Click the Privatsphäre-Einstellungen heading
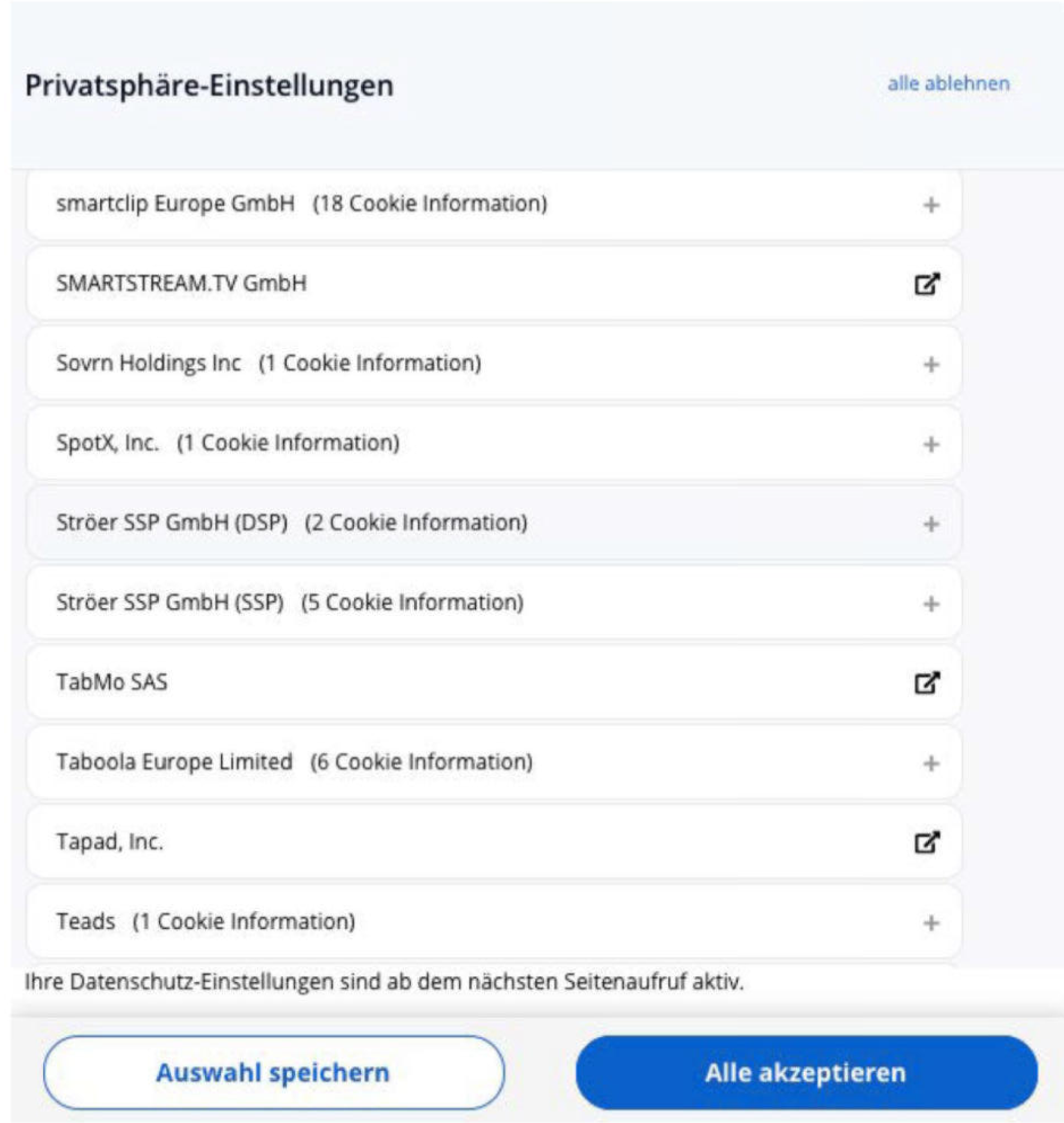This screenshot has width=1064, height=1123. 209,86
